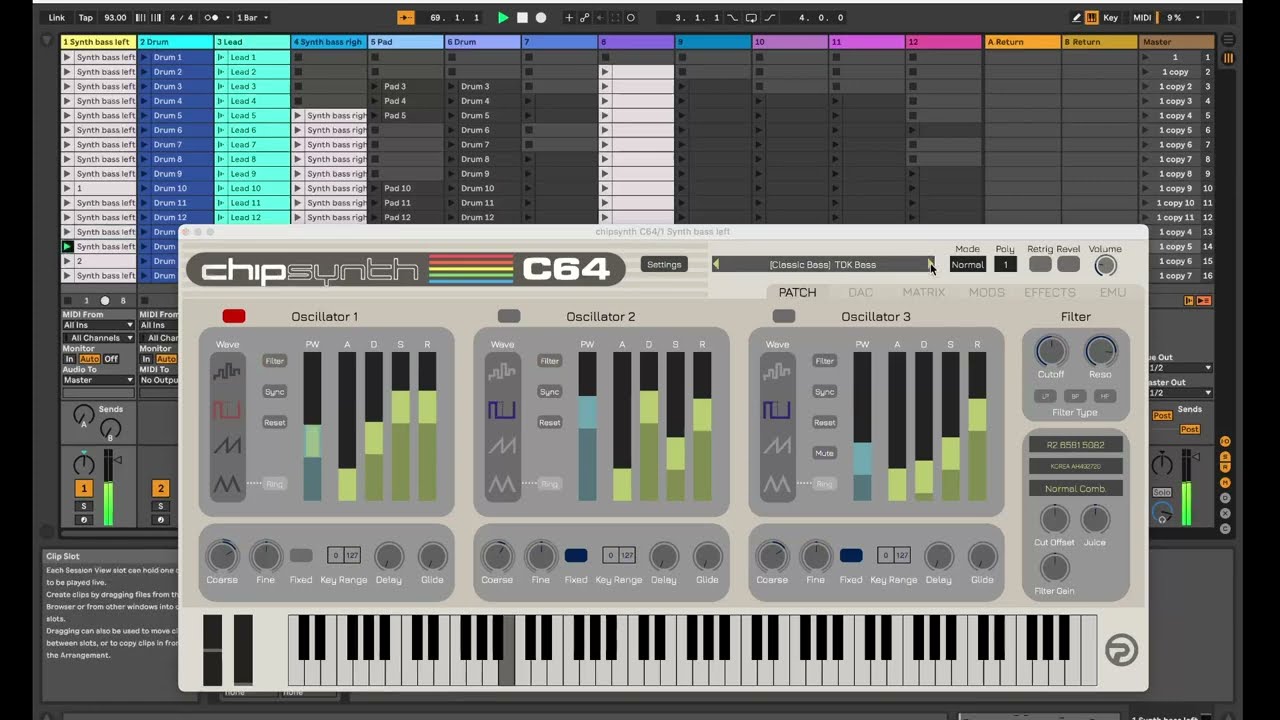Switch to the DAC tab

click(x=861, y=292)
